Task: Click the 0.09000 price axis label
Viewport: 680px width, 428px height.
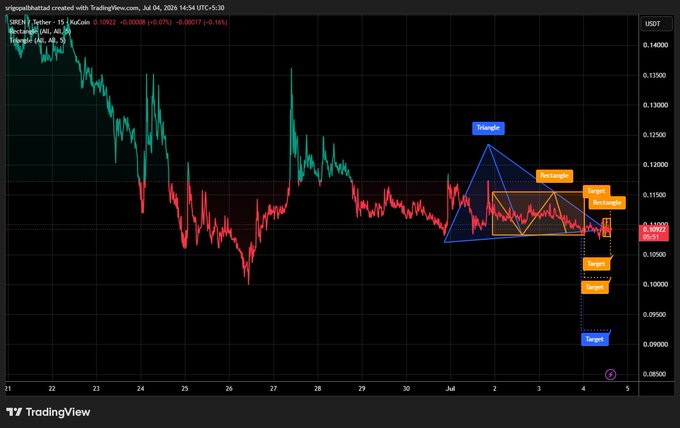Action: click(x=655, y=344)
